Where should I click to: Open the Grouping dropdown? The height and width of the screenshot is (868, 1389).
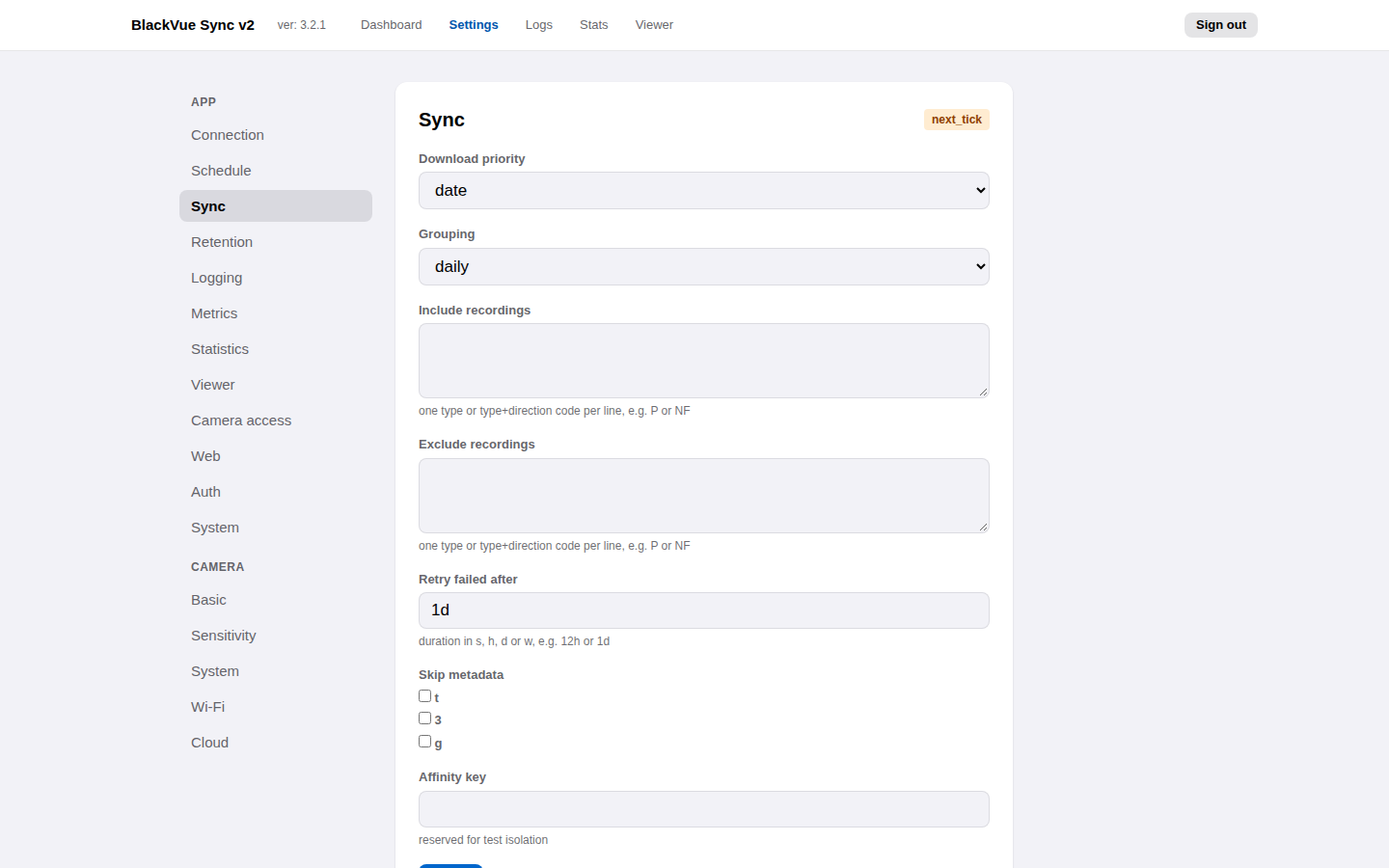tap(704, 267)
